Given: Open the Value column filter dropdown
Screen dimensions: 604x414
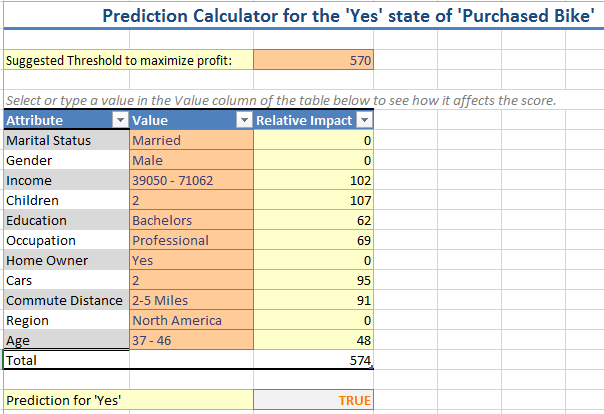Looking at the screenshot, I should [244, 121].
